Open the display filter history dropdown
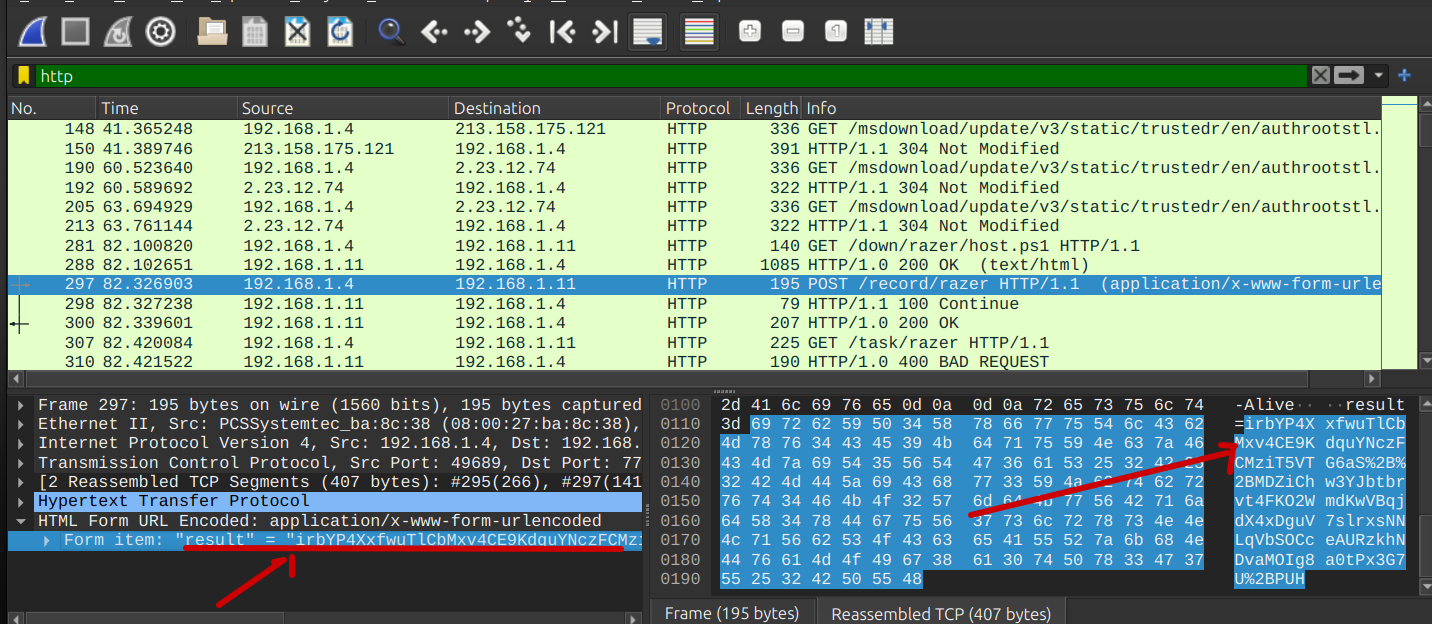Screen dimensions: 1432x624 (x=1381, y=76)
